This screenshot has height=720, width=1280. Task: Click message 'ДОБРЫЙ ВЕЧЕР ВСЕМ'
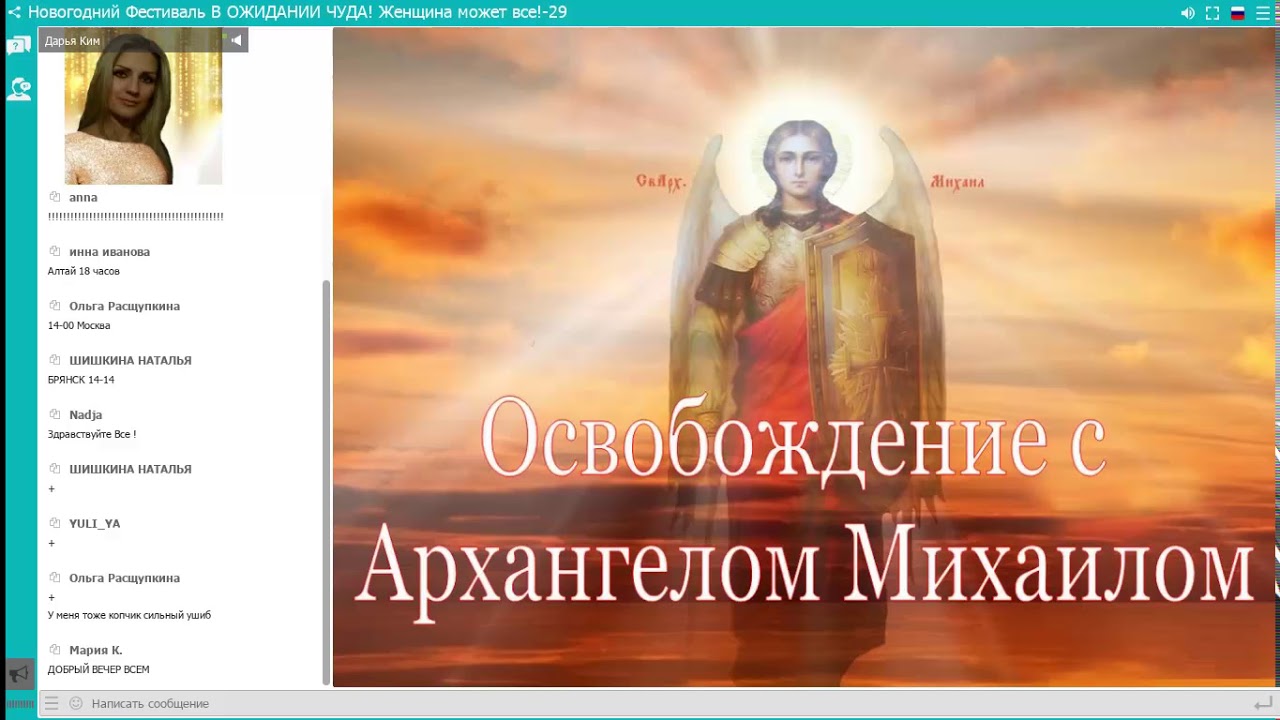pos(98,669)
